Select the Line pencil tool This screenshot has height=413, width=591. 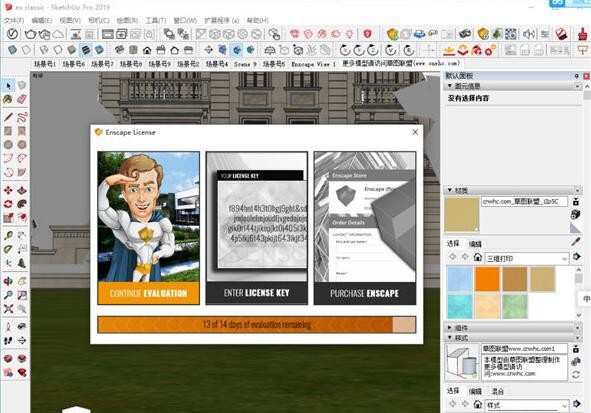pos(8,117)
